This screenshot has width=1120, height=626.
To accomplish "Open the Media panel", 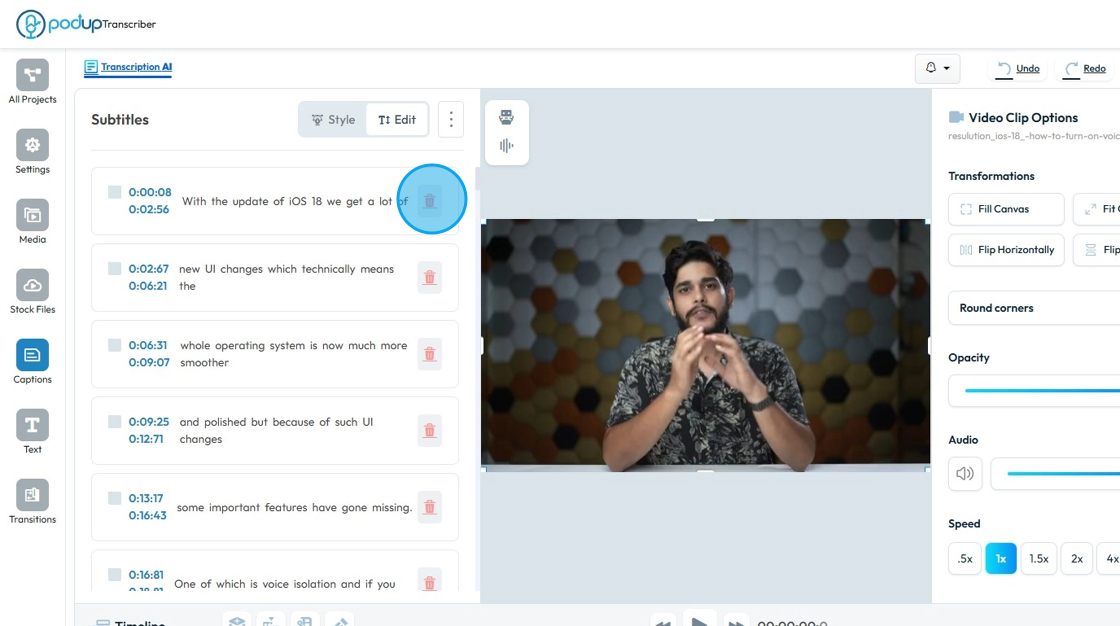I will (32, 222).
